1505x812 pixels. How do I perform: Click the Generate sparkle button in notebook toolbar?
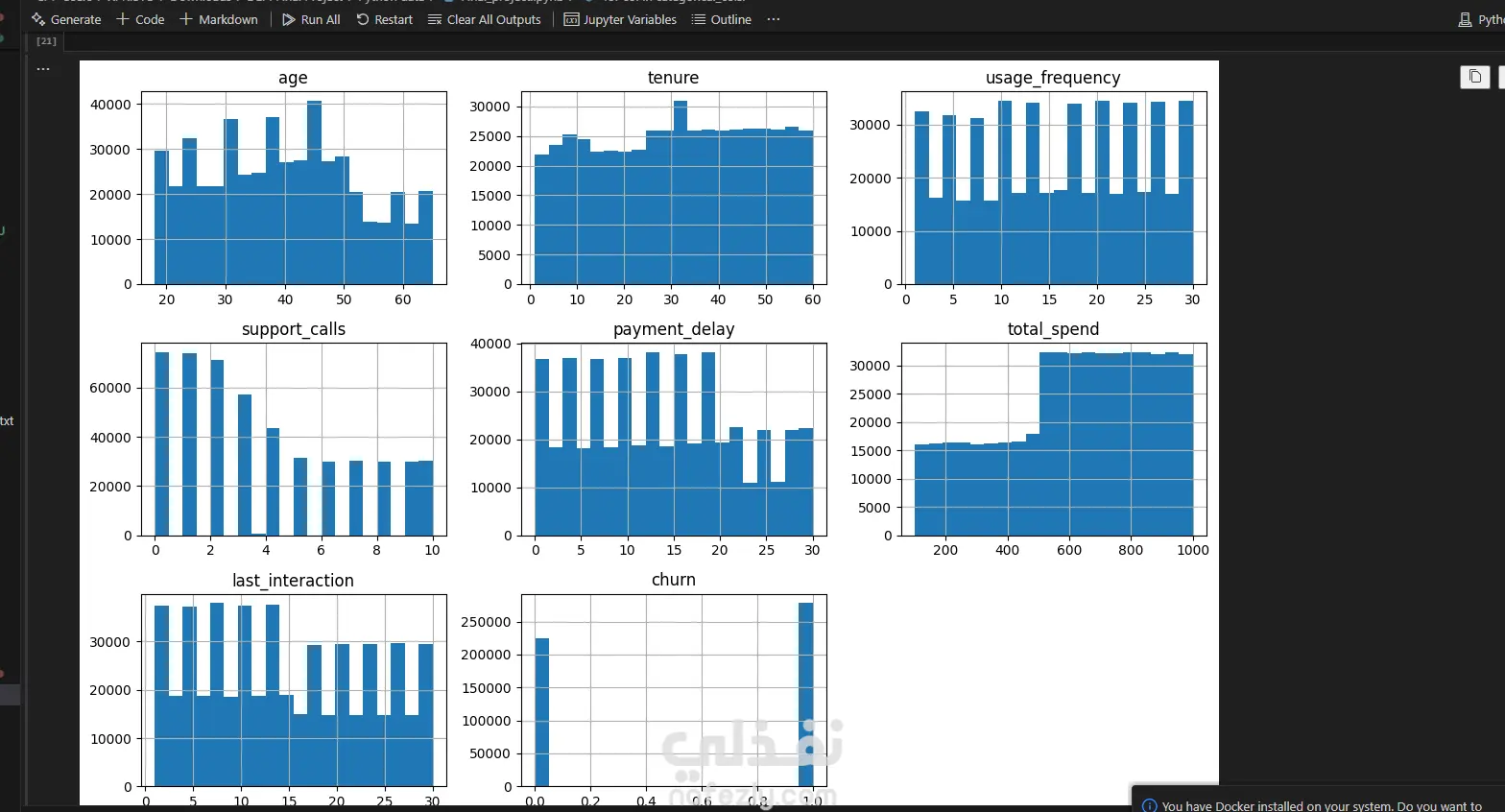click(x=66, y=19)
